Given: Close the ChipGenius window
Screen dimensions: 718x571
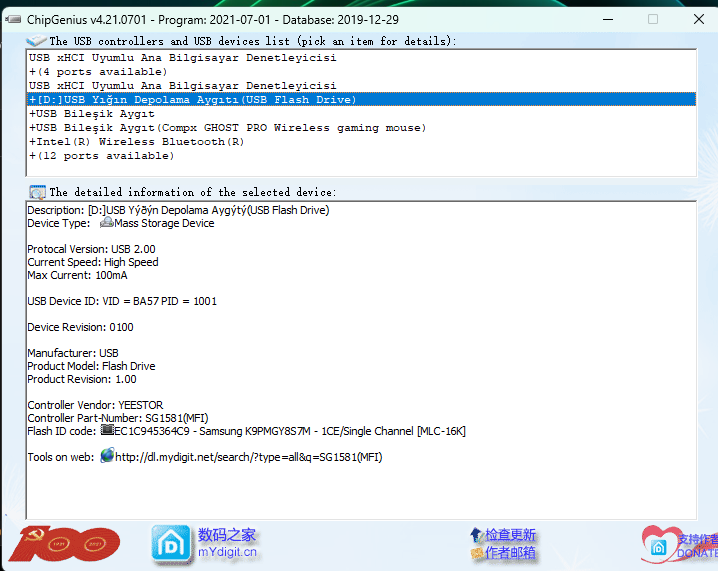Looking at the screenshot, I should pos(699,19).
